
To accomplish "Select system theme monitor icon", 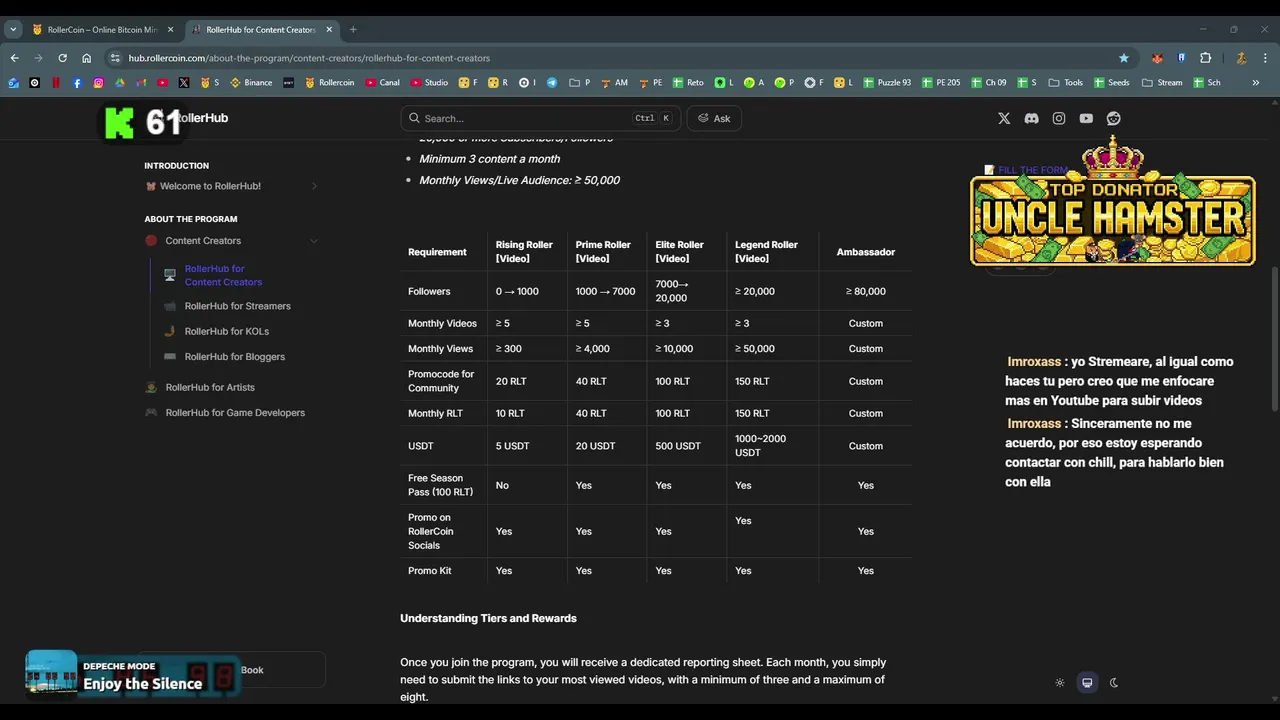I will (1087, 683).
